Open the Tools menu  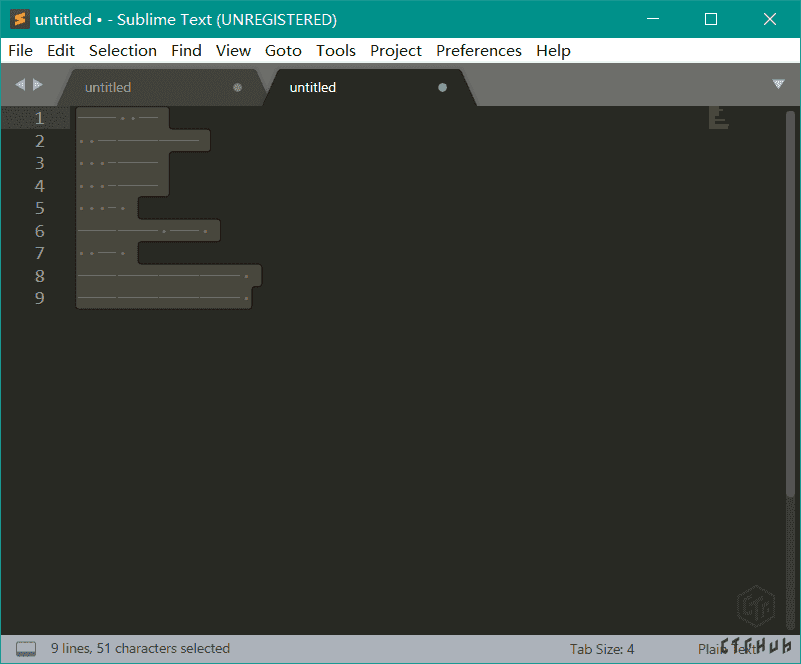336,50
